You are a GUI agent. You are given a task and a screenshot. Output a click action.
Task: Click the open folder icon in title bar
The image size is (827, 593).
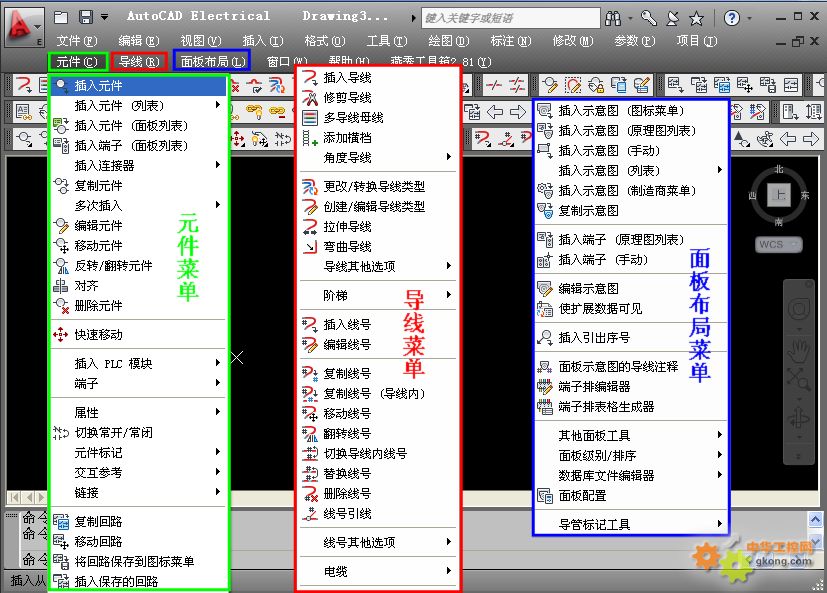click(61, 17)
